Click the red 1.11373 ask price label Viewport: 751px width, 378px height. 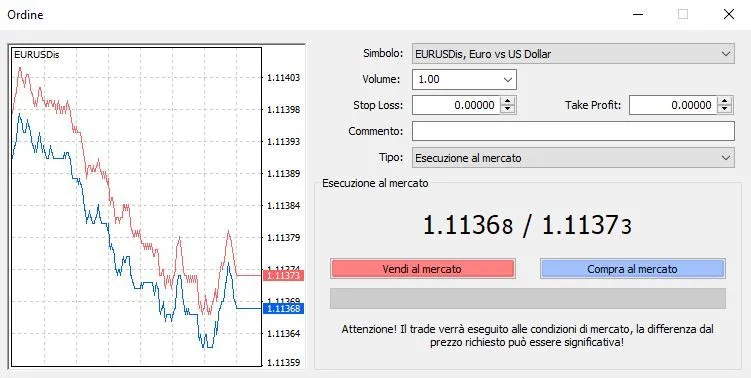[283, 275]
